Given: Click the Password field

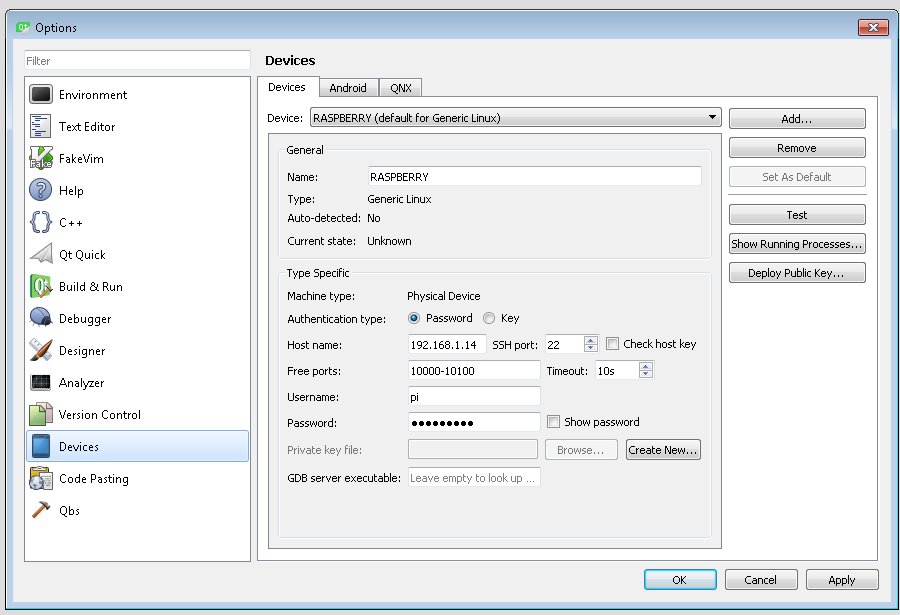Looking at the screenshot, I should [x=474, y=423].
